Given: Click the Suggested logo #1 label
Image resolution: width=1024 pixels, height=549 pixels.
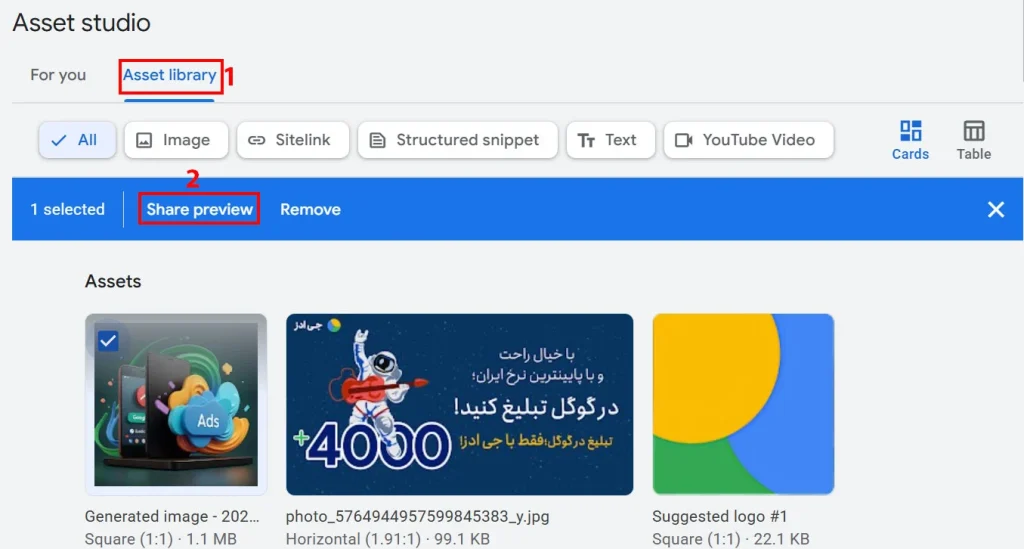Looking at the screenshot, I should [720, 516].
